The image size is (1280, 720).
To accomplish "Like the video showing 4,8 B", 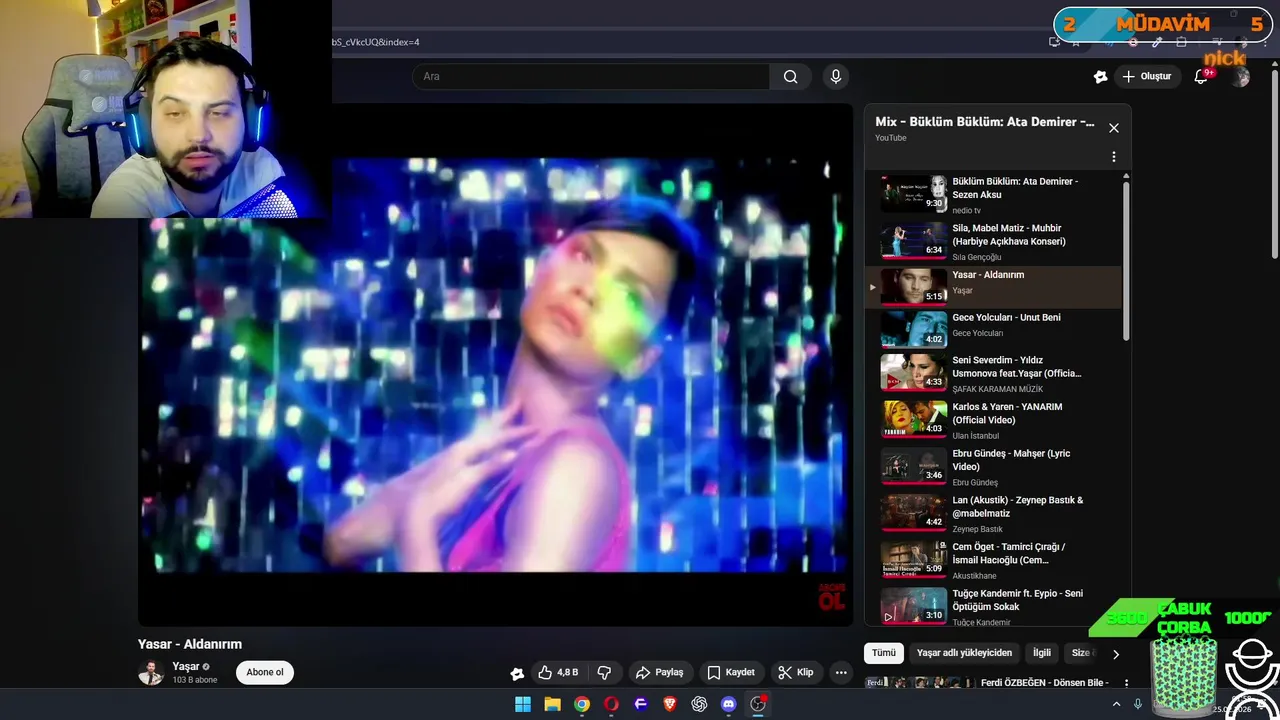I will 558,673.
